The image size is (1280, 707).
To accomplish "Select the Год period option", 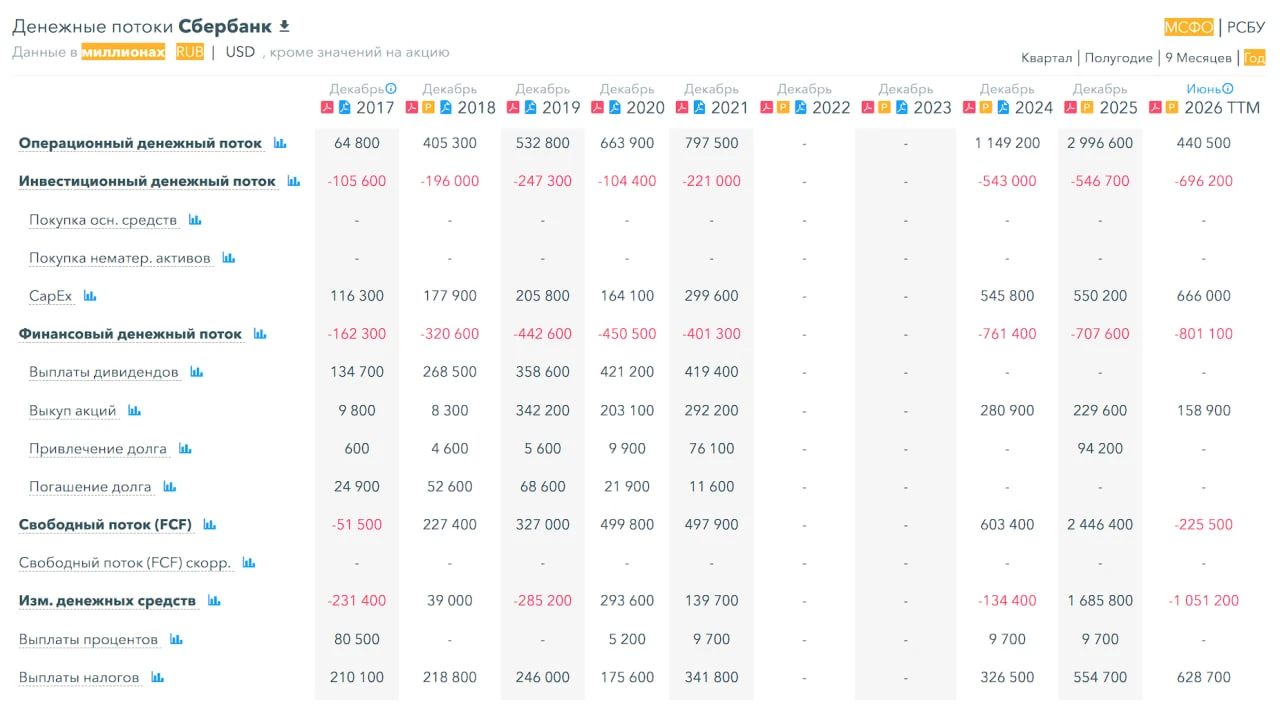I will 1254,57.
